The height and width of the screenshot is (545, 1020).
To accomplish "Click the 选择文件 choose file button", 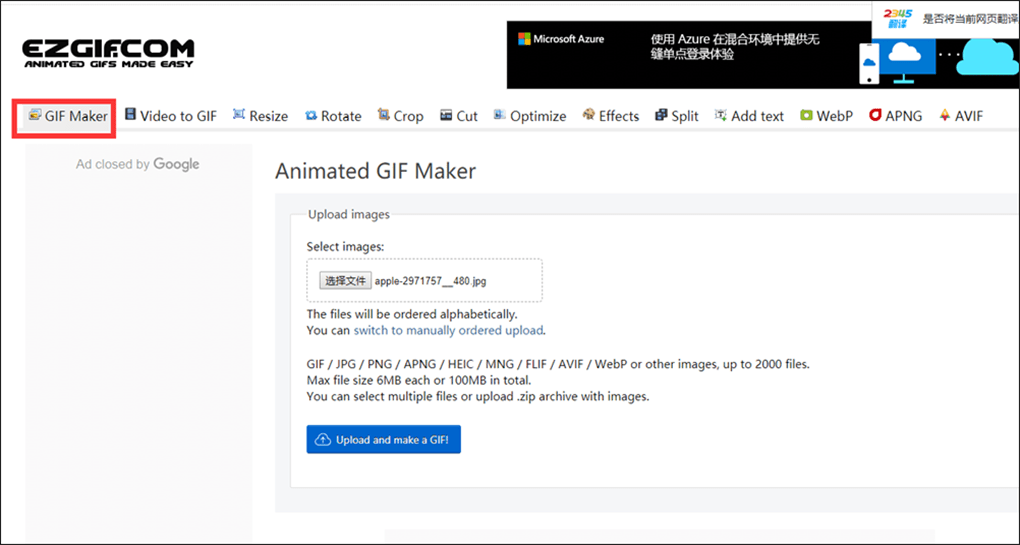I will 345,281.
